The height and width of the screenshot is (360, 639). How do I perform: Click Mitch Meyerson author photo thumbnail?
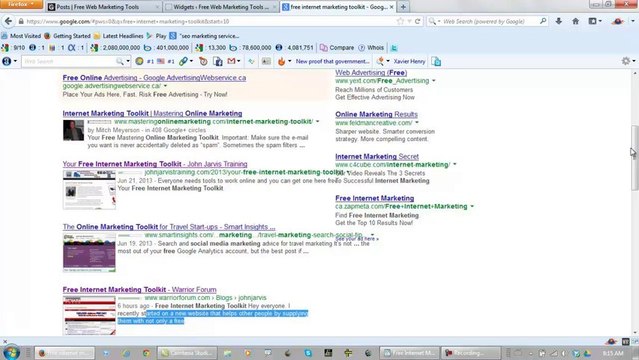tap(73, 130)
